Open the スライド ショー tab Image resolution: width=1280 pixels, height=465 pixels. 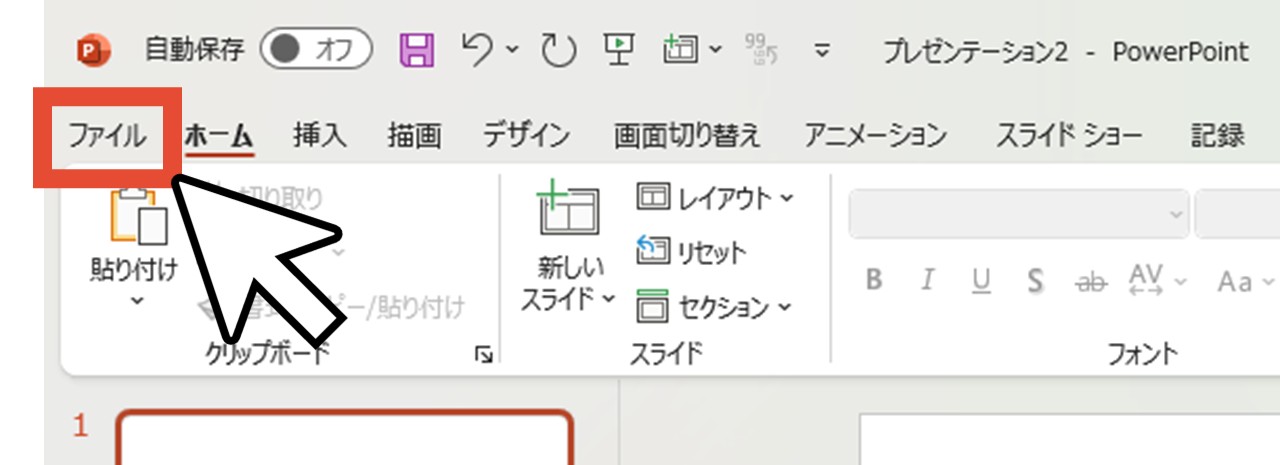tap(1069, 136)
